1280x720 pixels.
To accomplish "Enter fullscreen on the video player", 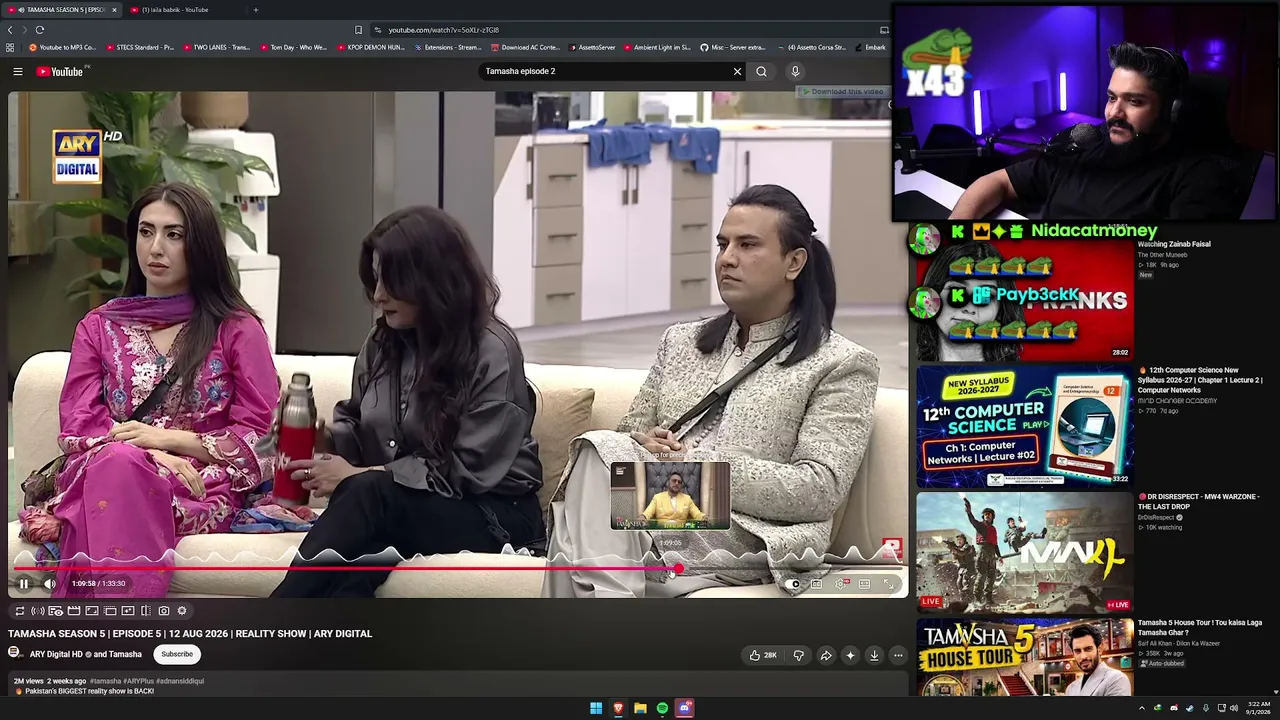I will tap(888, 584).
